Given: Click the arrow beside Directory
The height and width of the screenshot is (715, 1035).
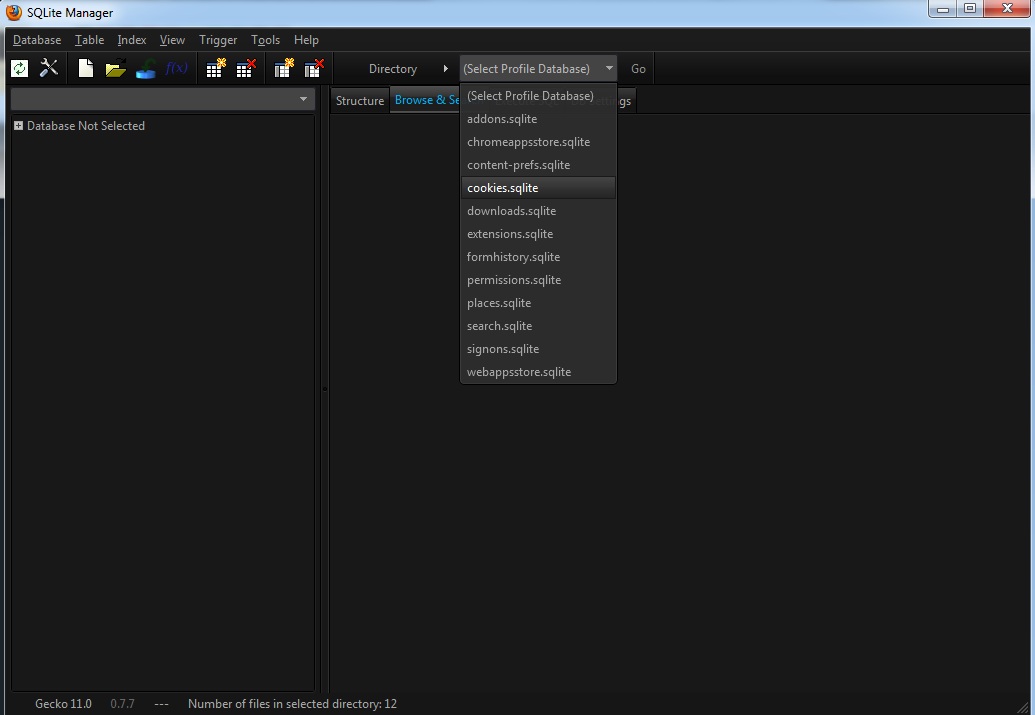Looking at the screenshot, I should click(x=446, y=69).
